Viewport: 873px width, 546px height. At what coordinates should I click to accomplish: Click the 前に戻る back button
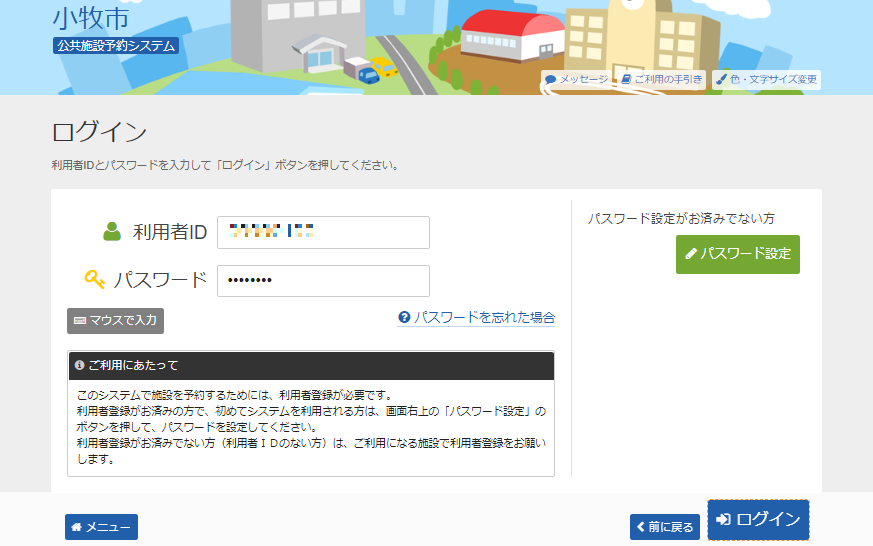(x=665, y=527)
